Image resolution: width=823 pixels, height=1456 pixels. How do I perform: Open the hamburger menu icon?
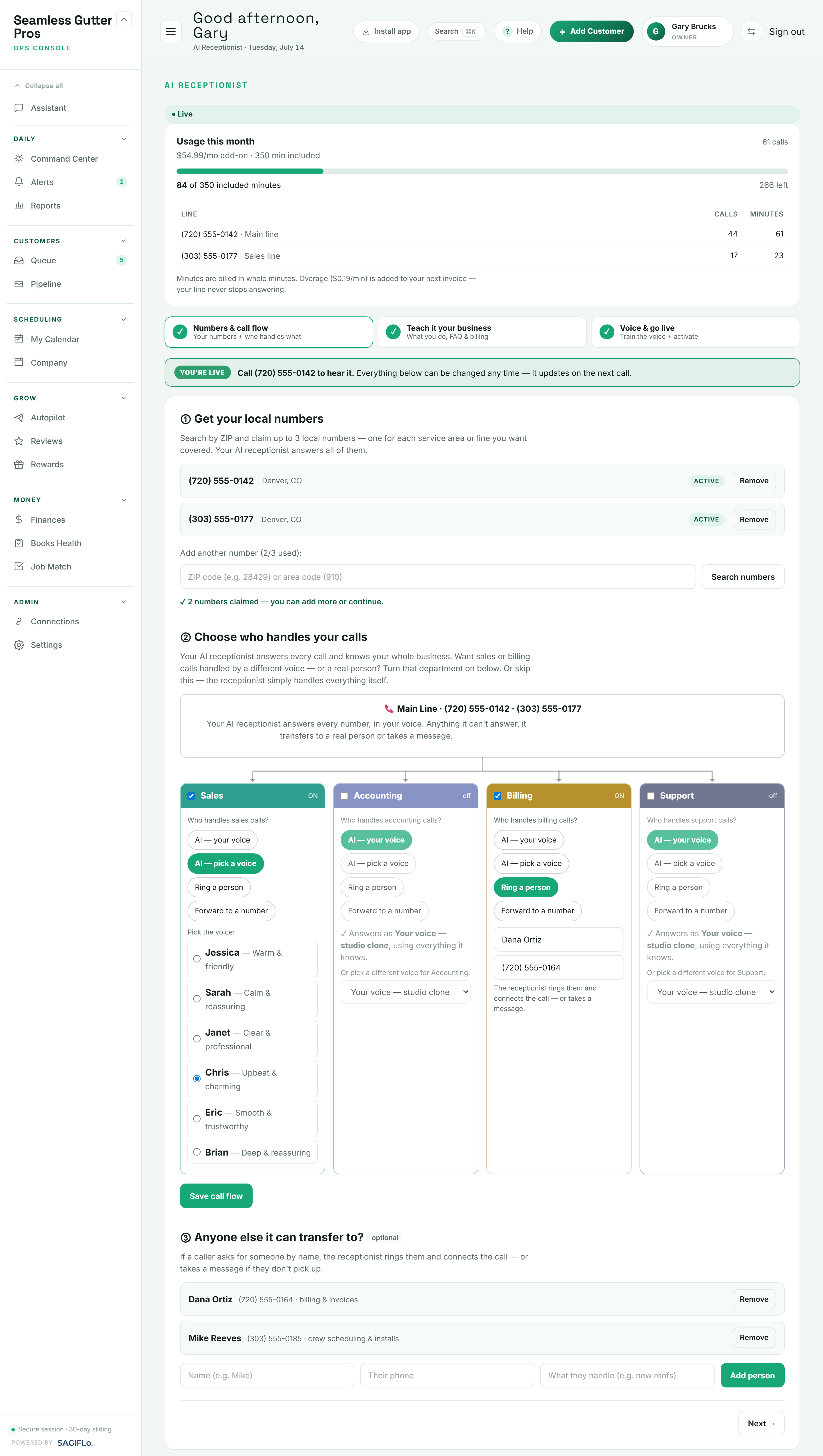(x=171, y=32)
